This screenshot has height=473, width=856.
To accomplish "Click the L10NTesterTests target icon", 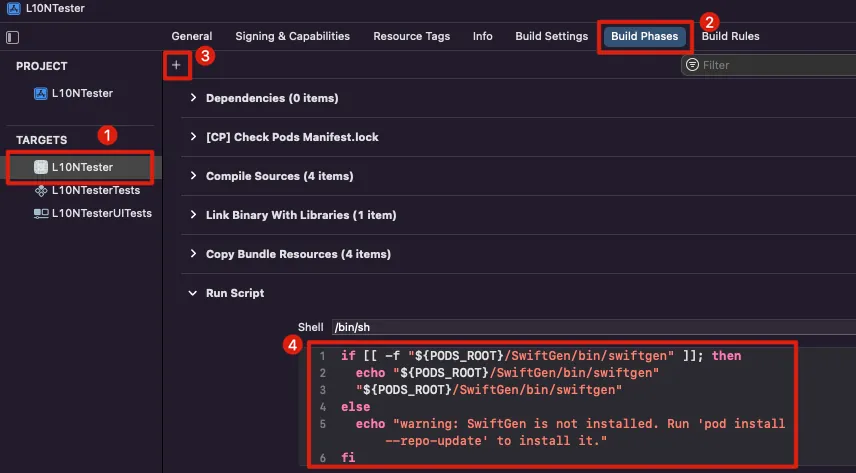I will 41,190.
